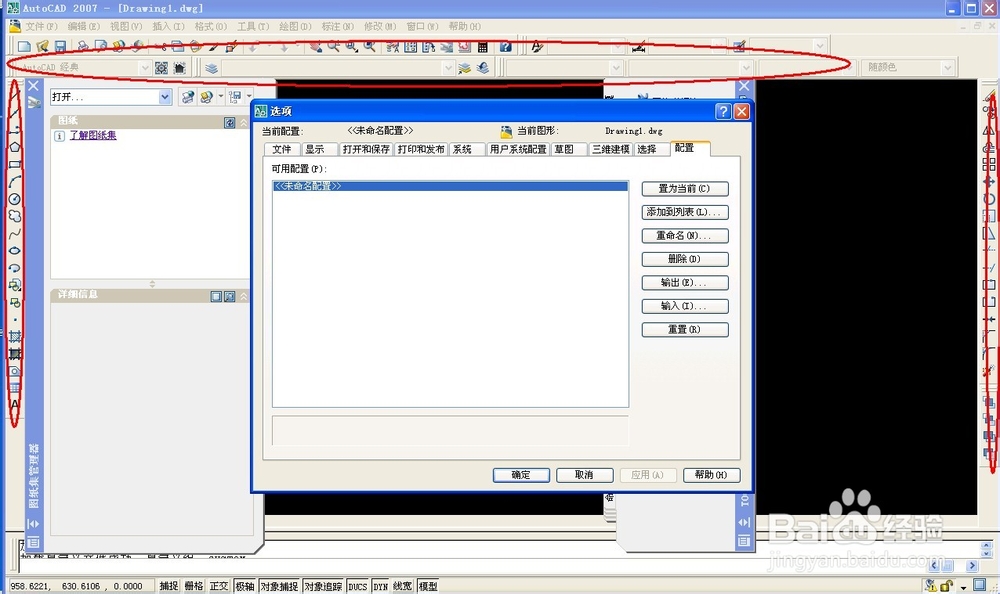Click the My Workspace house icon
Image resolution: width=1000 pixels, height=594 pixels.
point(180,68)
